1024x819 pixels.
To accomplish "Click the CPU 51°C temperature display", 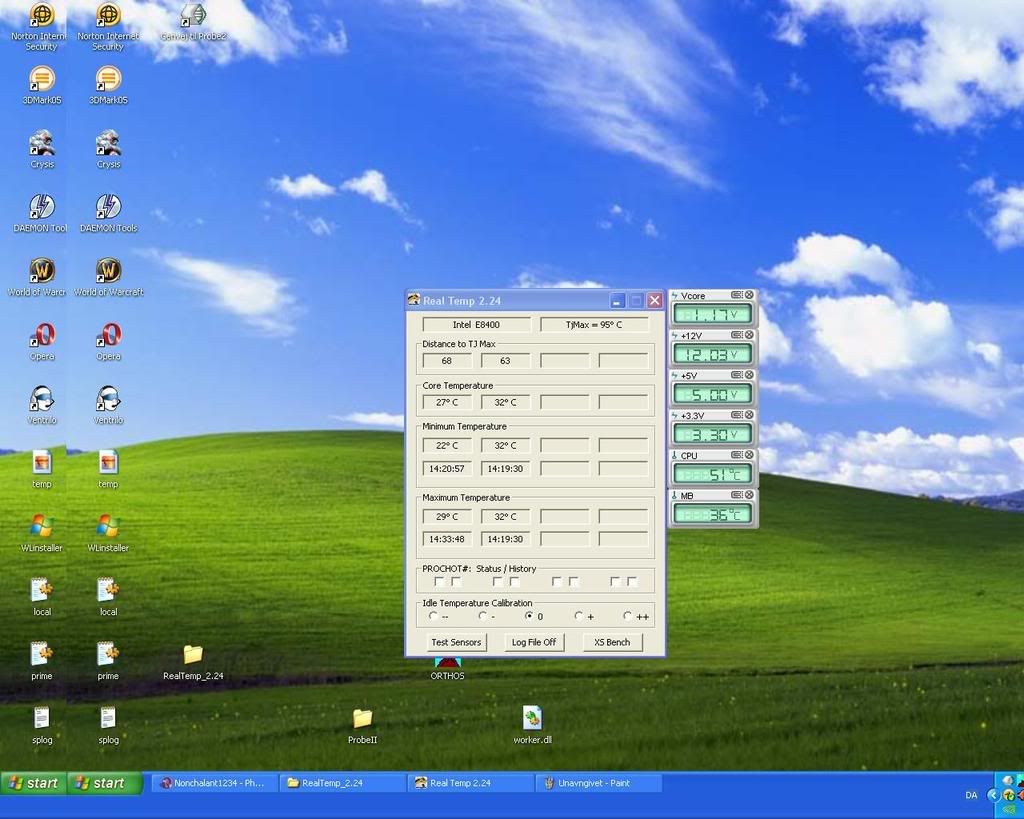I will tap(712, 474).
